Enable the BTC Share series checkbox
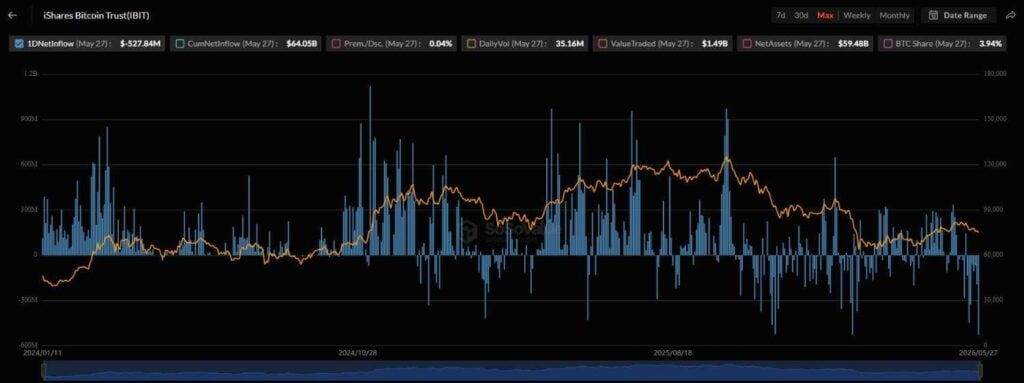Viewport: 1024px width, 383px height. pyautogui.click(x=888, y=44)
